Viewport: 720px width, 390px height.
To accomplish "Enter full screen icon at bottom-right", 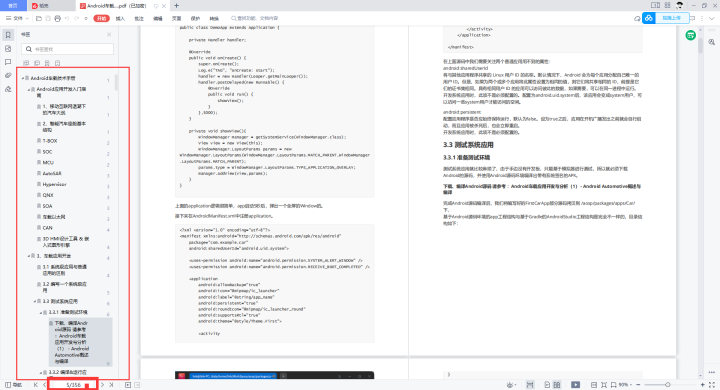I will (712, 385).
